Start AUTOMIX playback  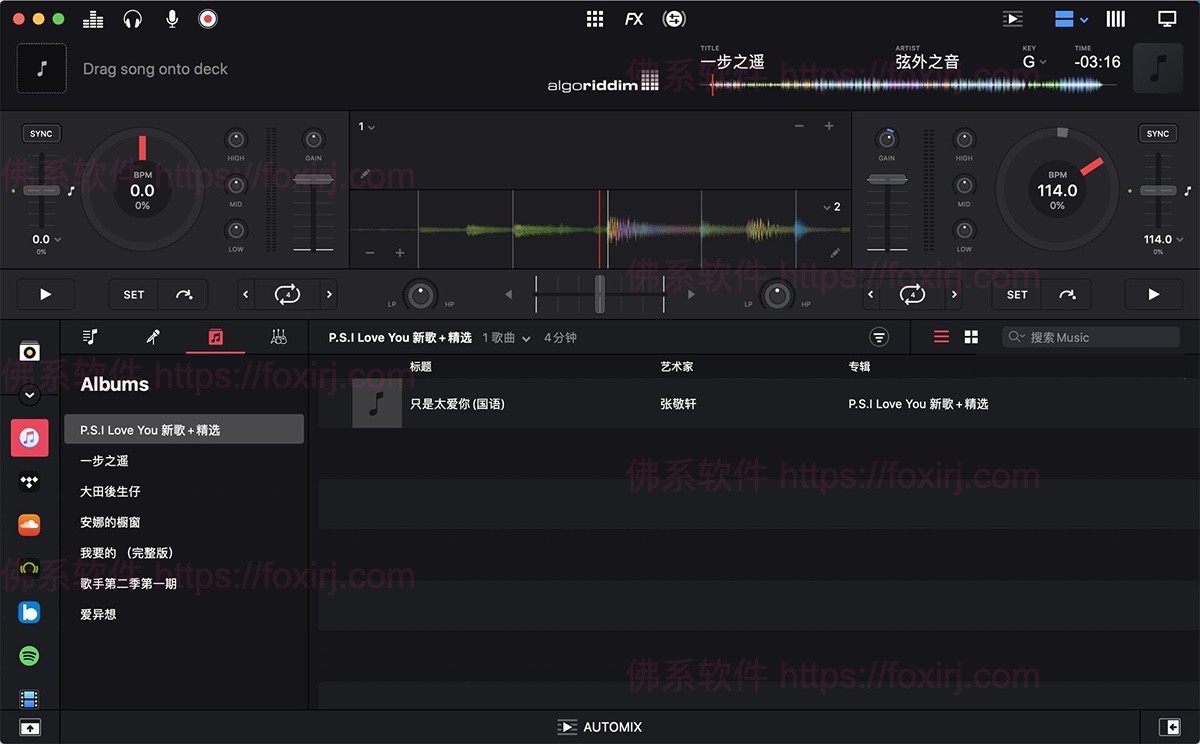coord(599,727)
